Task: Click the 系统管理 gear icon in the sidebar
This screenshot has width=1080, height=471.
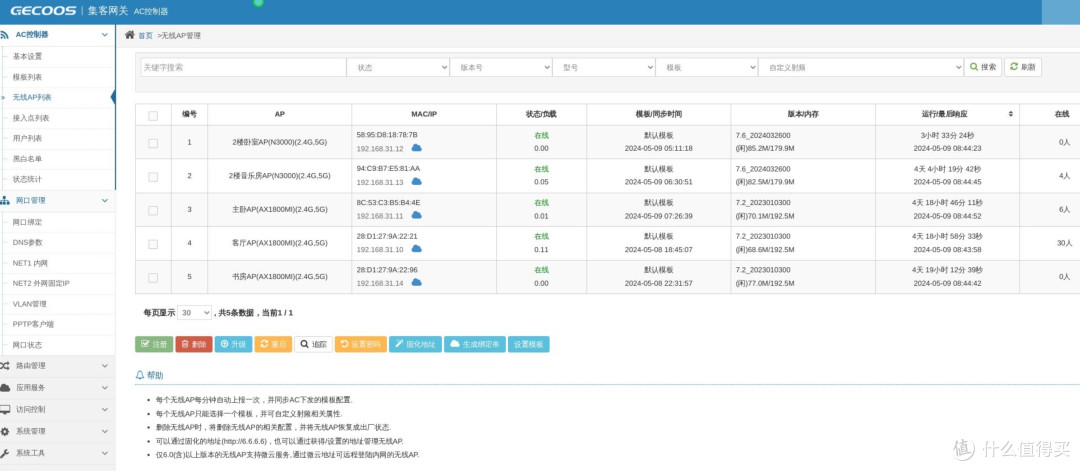Action: click(x=4, y=431)
